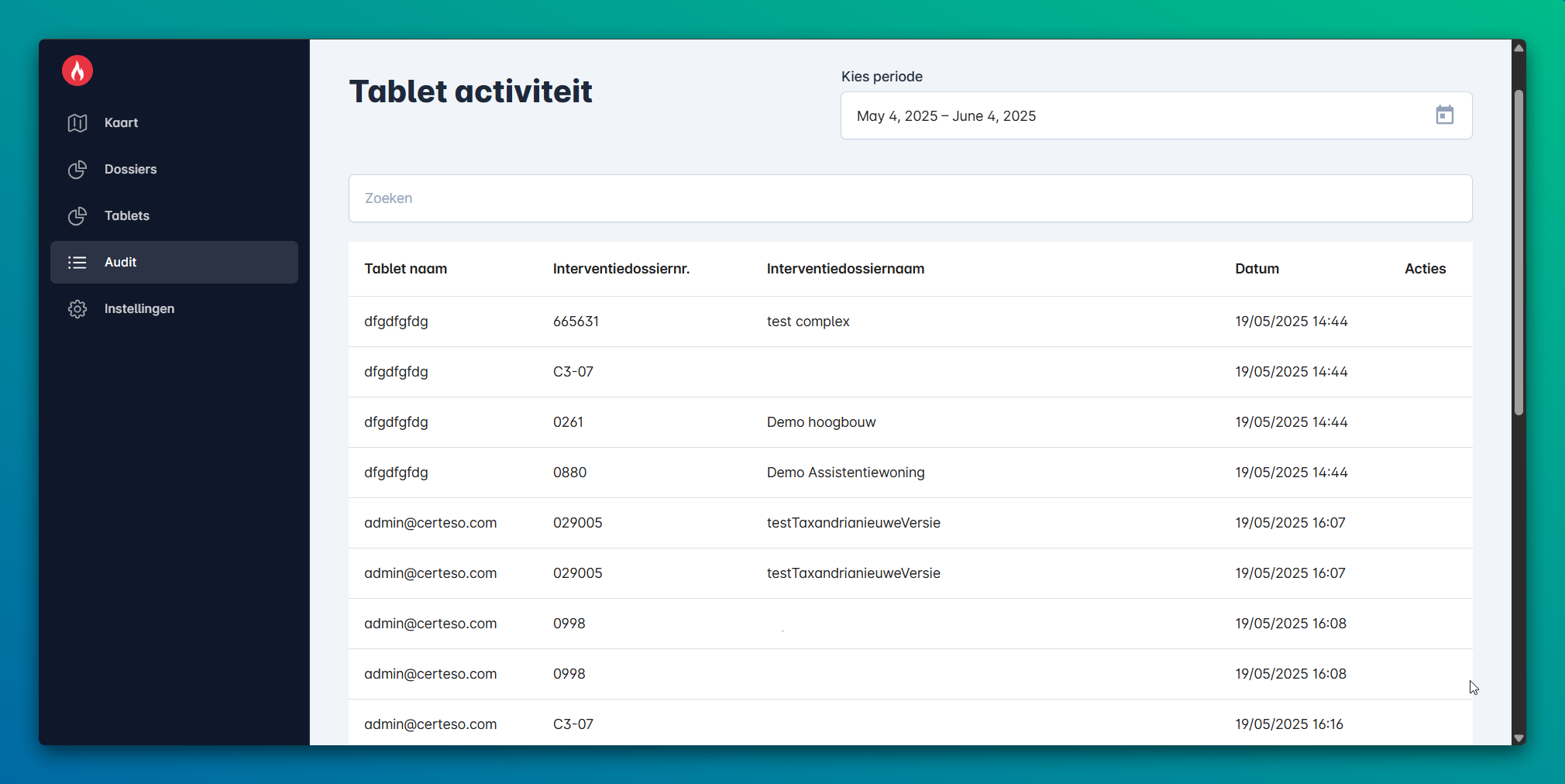
Task: Select the Demo hoogbouw row
Action: point(821,422)
